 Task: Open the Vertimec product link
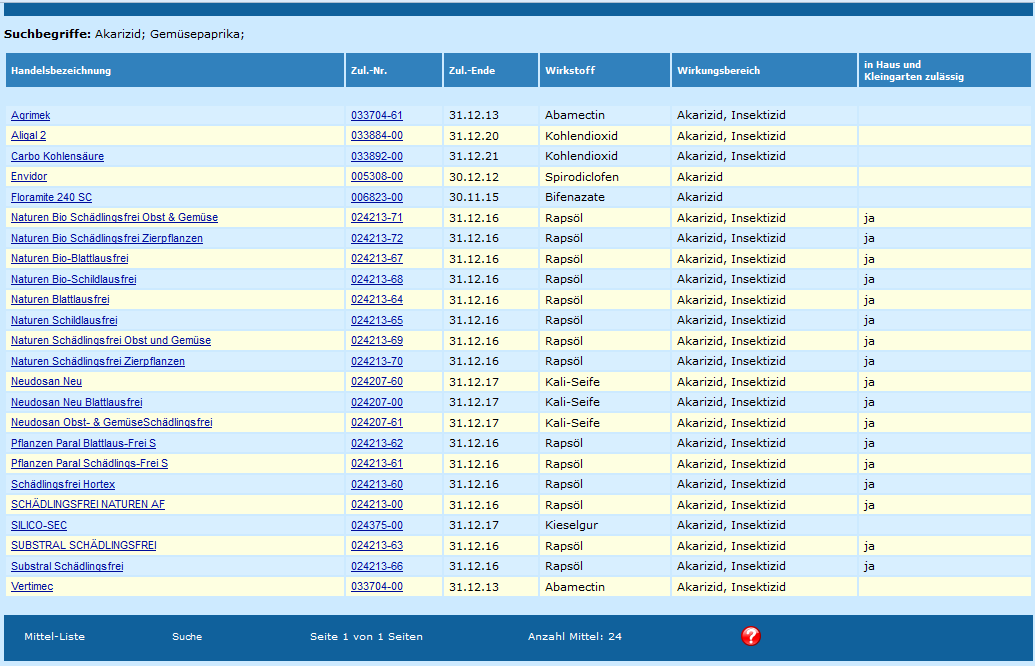tap(32, 585)
